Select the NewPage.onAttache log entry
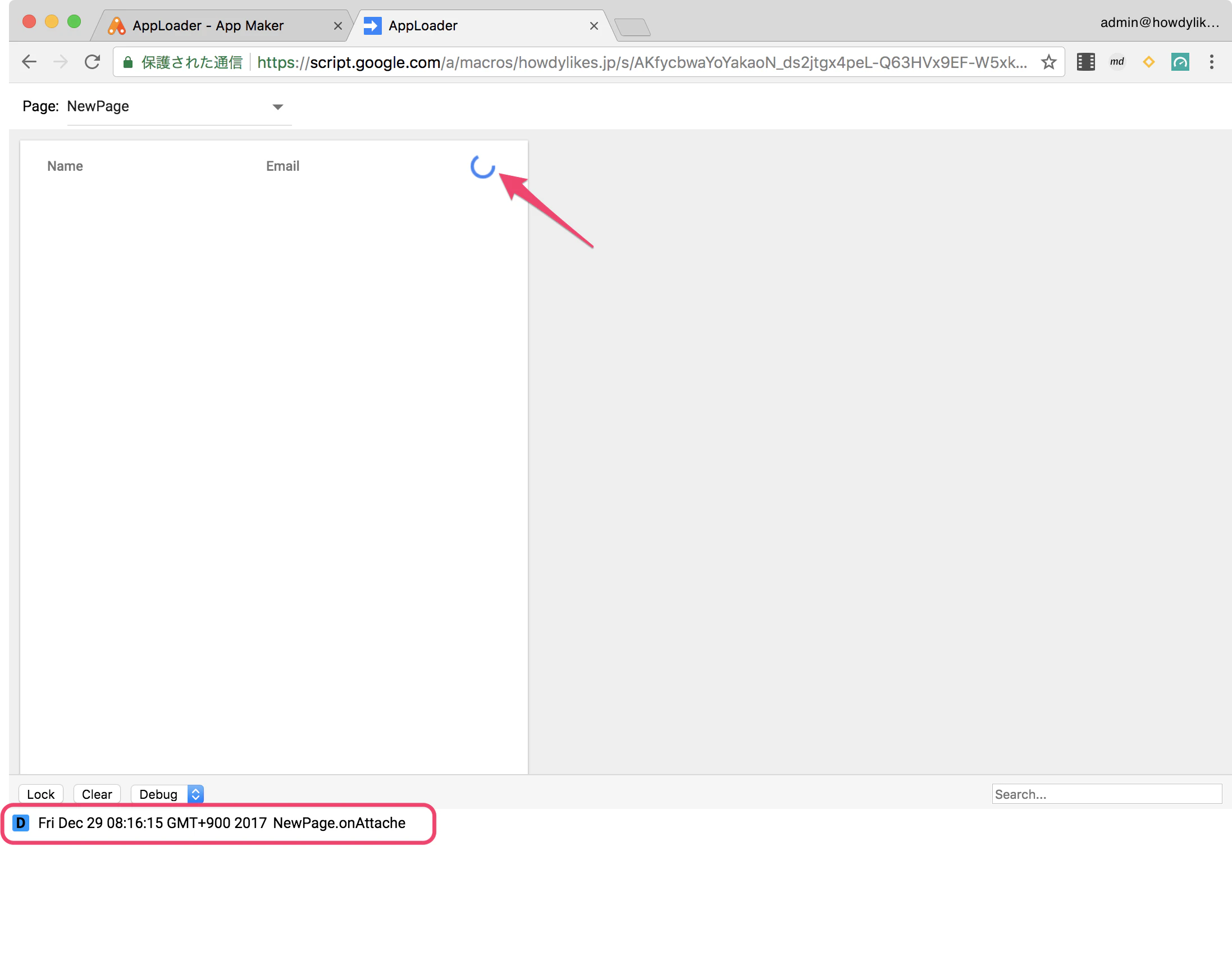Image resolution: width=1232 pixels, height=955 pixels. pyautogui.click(x=222, y=824)
